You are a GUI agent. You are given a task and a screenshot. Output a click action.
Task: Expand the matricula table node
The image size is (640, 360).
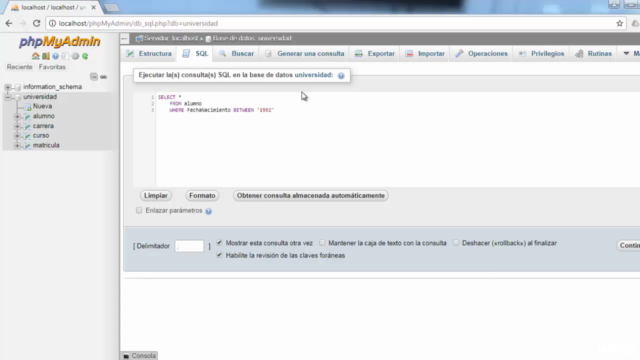tap(17, 145)
